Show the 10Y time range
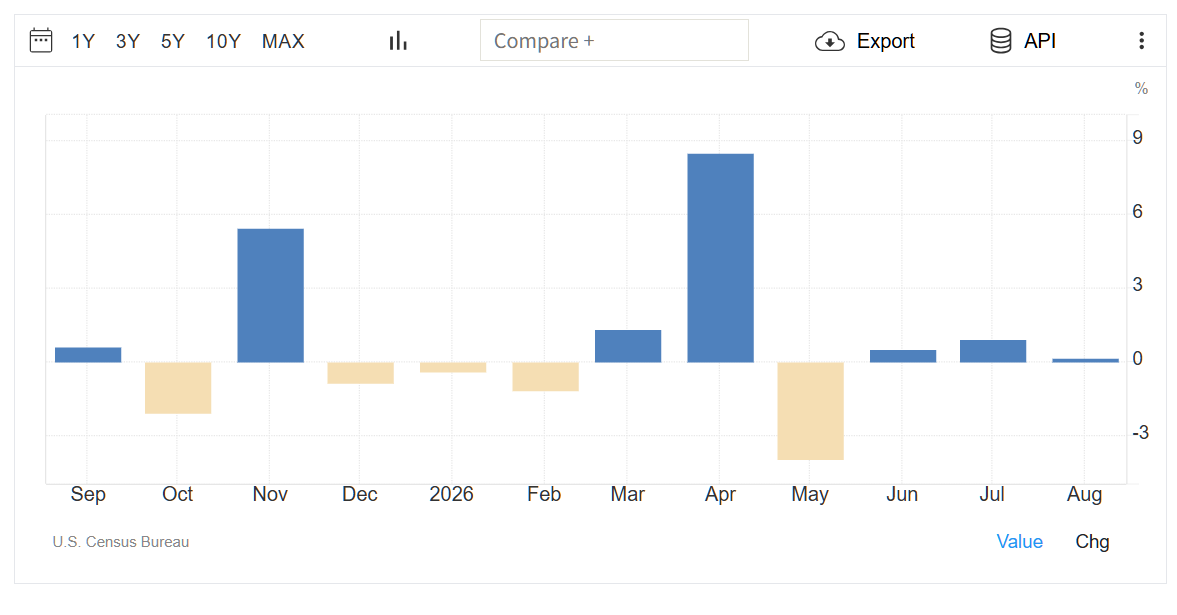 224,41
